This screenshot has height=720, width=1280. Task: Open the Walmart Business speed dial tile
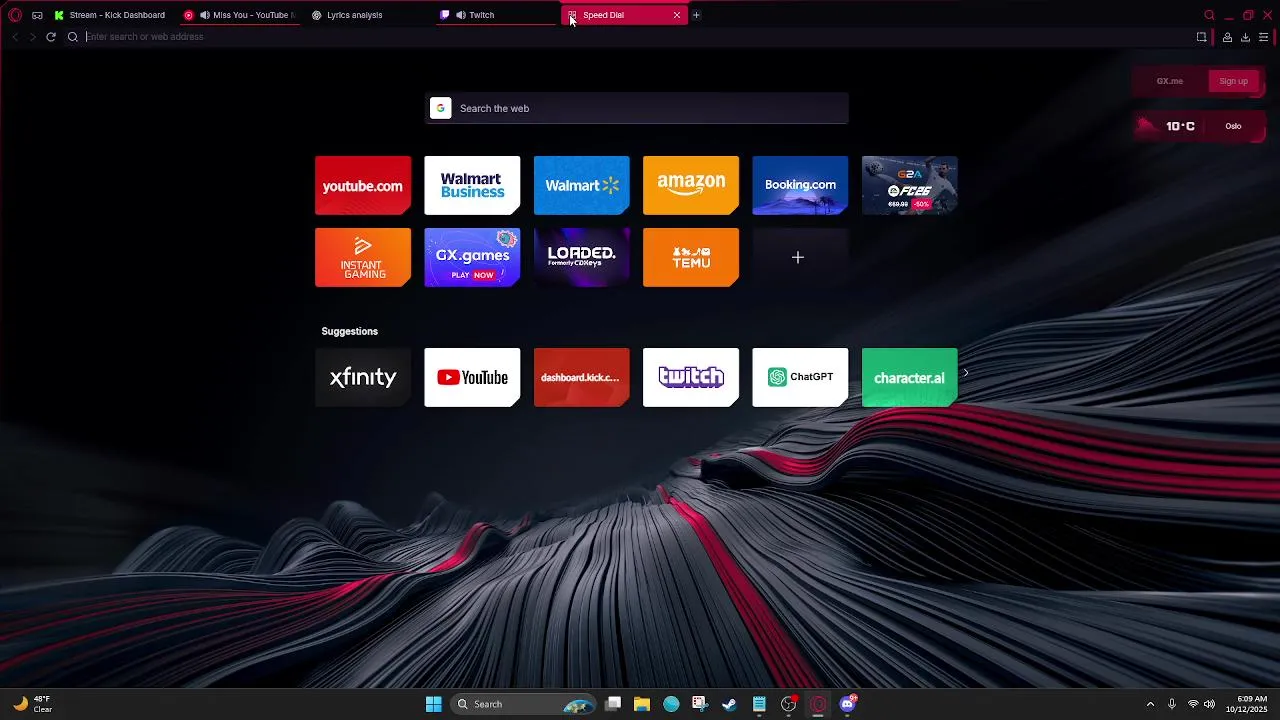(472, 185)
